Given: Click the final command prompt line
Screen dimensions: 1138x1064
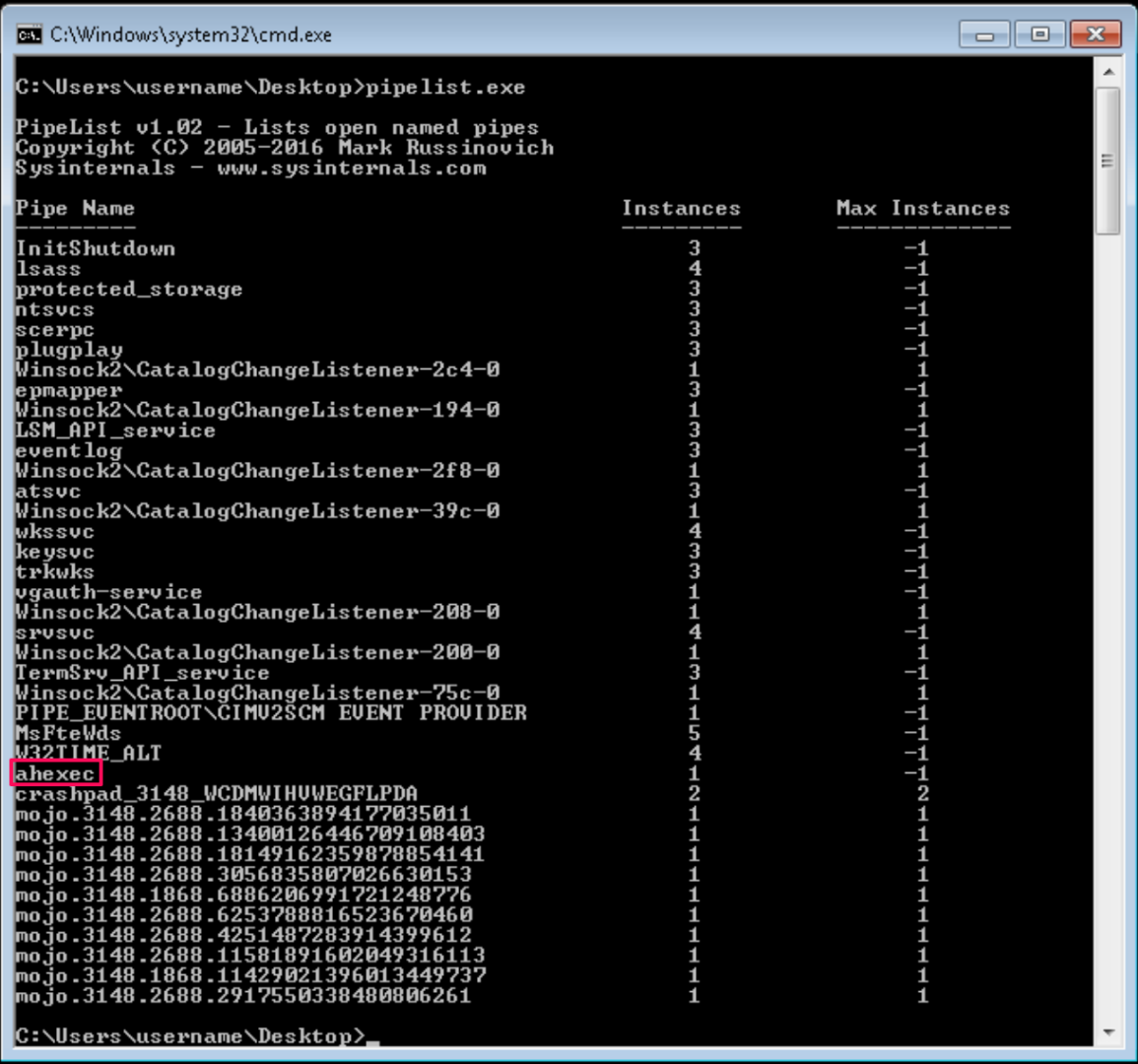Looking at the screenshot, I should coord(197,1035).
